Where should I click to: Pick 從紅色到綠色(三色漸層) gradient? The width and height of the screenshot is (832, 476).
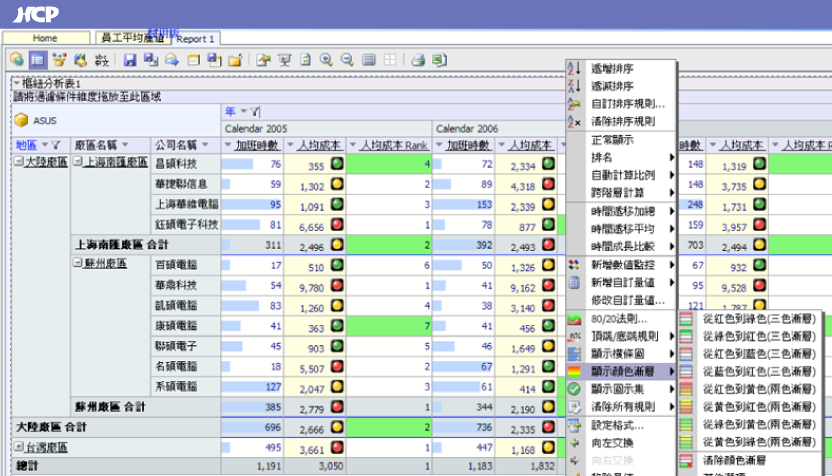tap(758, 319)
